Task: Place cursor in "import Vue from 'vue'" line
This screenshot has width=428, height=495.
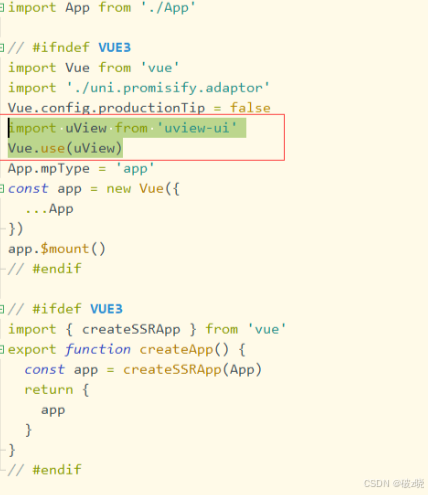Action: click(x=94, y=68)
